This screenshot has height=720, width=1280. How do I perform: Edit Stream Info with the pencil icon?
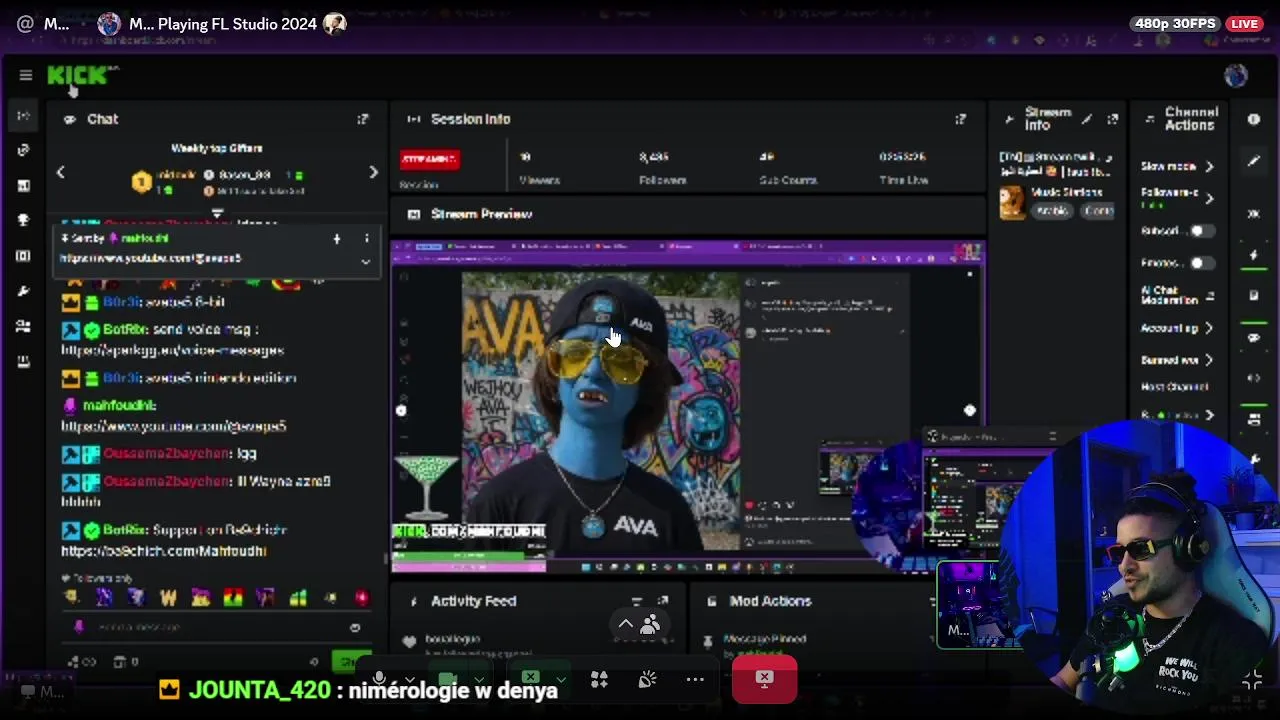click(x=1087, y=119)
